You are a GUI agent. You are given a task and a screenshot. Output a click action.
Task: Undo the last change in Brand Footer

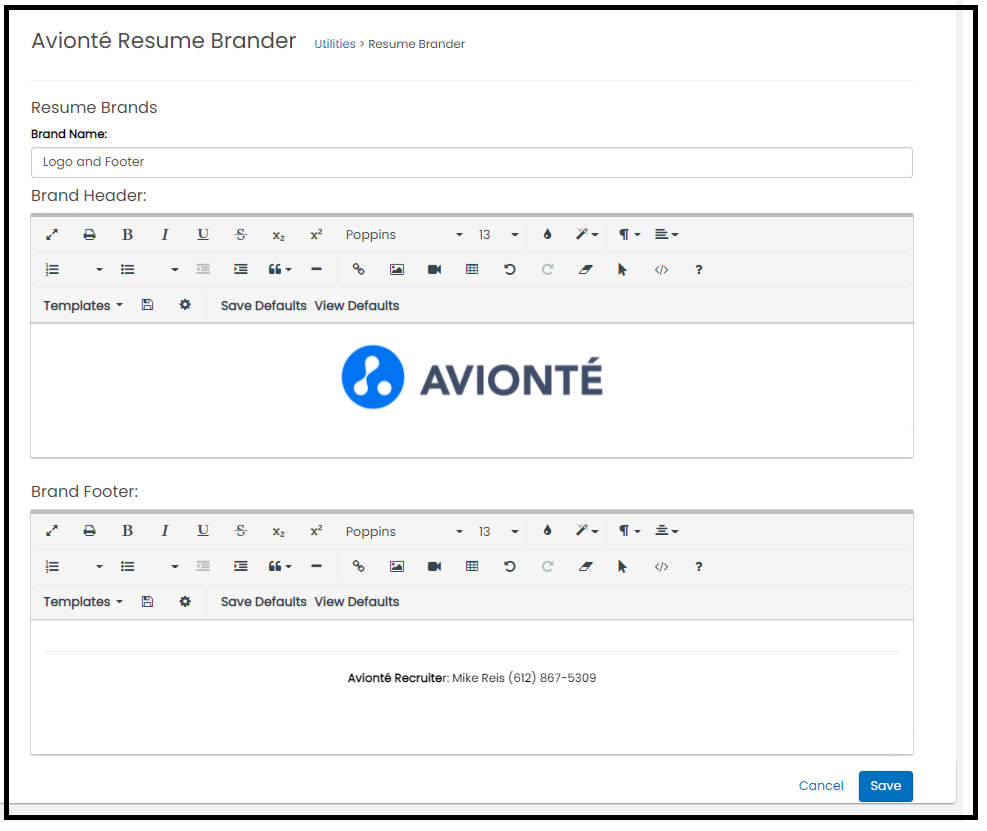pyautogui.click(x=510, y=566)
